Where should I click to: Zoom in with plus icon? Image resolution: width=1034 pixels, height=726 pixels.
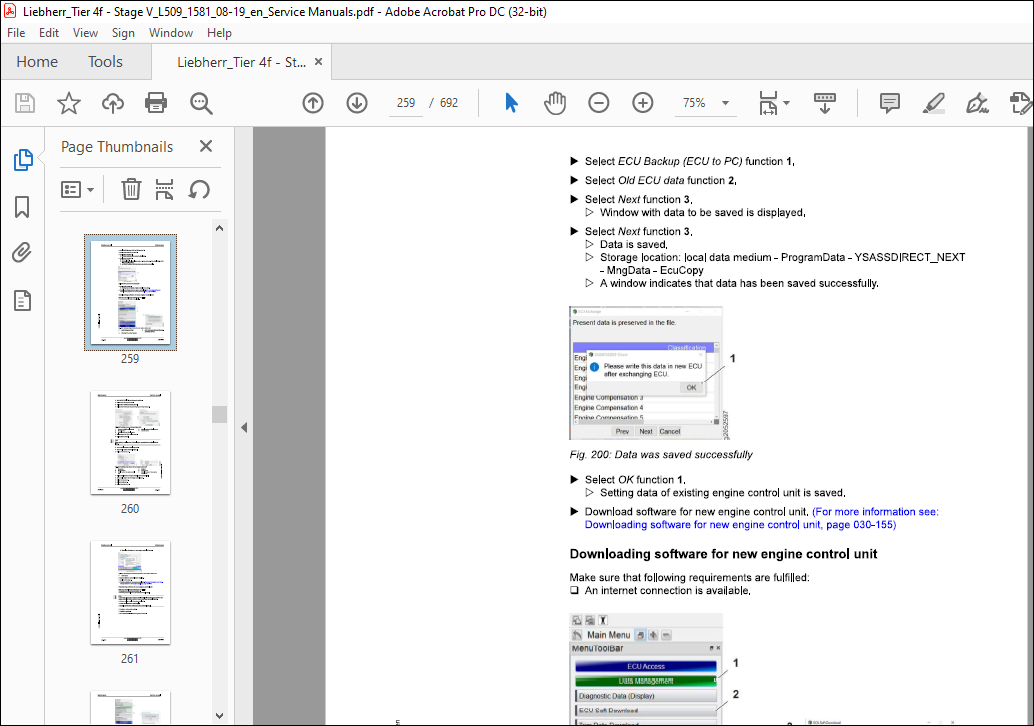(x=643, y=103)
